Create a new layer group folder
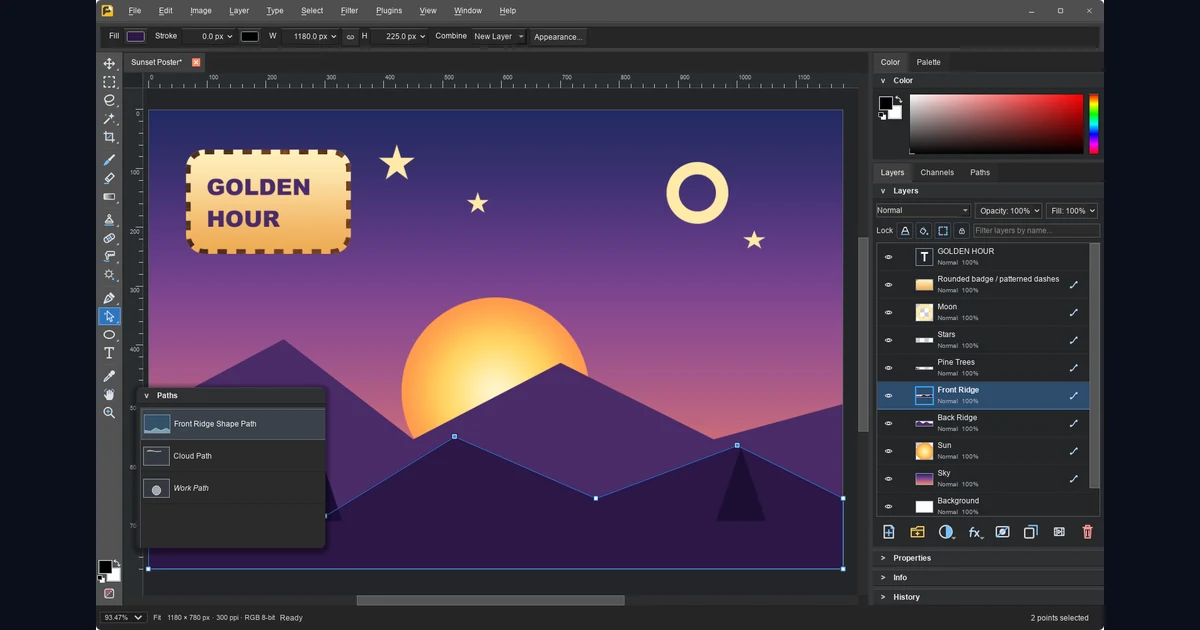The height and width of the screenshot is (630, 1200). click(x=917, y=532)
